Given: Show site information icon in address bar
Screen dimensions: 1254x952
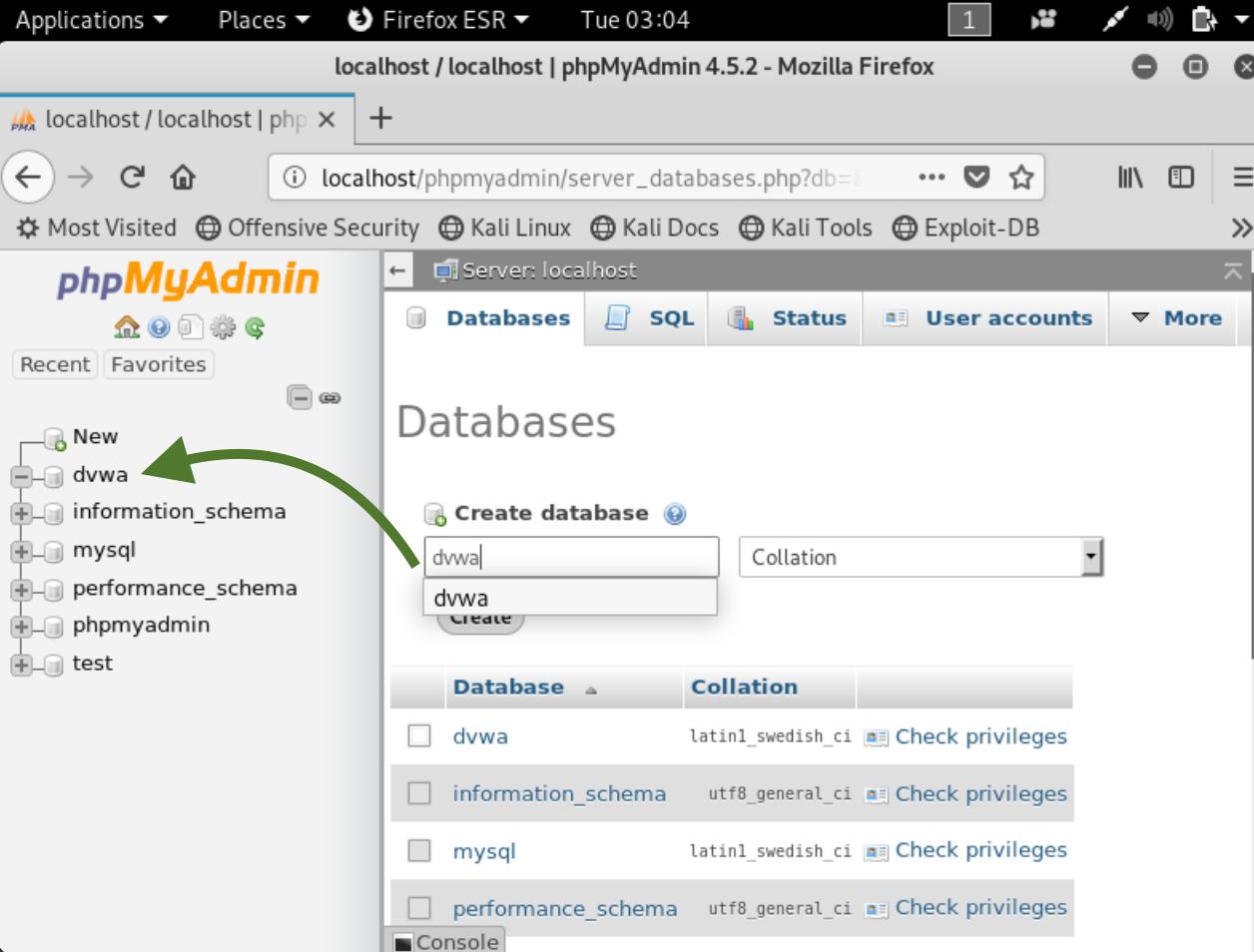Looking at the screenshot, I should click(x=295, y=178).
